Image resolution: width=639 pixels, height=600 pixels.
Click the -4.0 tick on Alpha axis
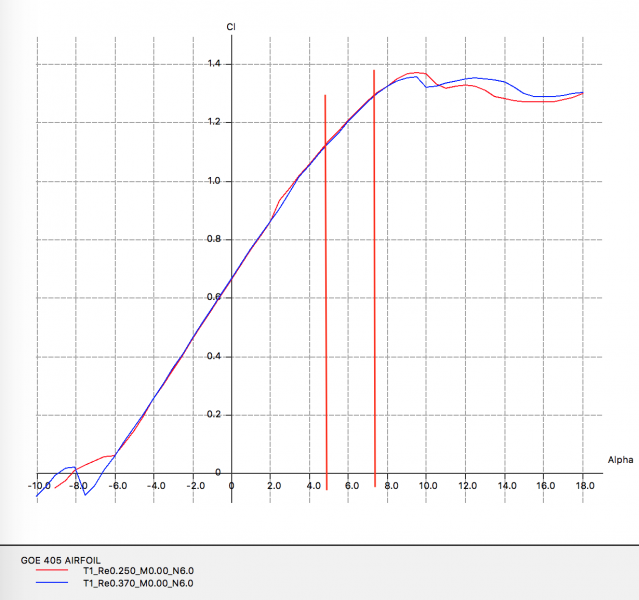tap(156, 486)
